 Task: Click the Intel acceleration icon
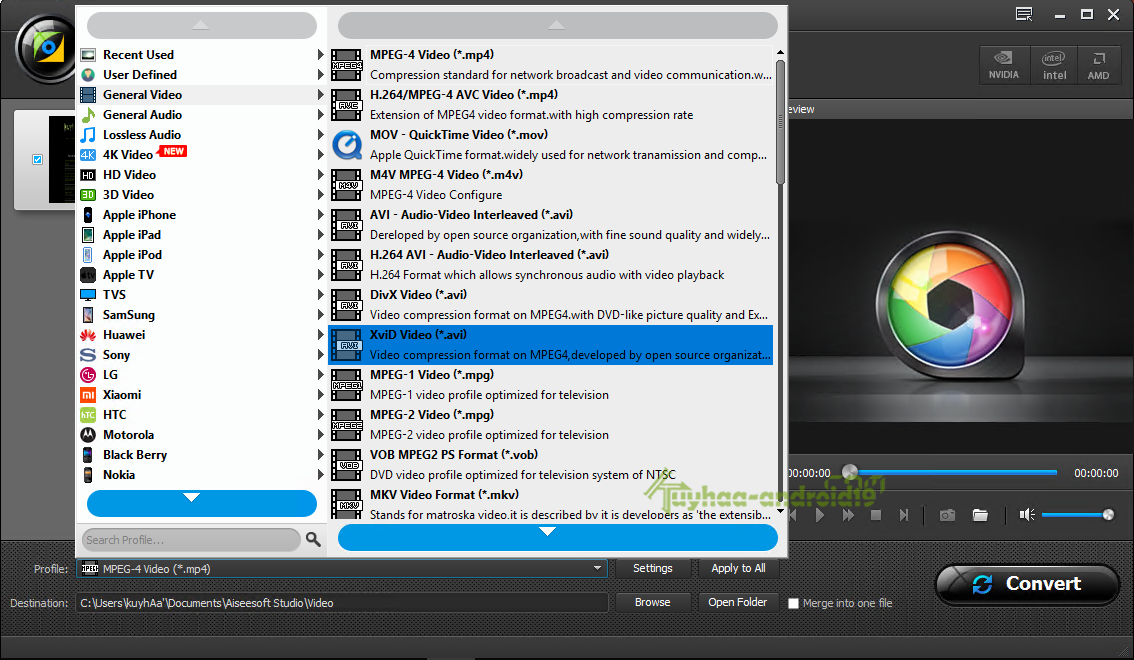[x=1054, y=64]
